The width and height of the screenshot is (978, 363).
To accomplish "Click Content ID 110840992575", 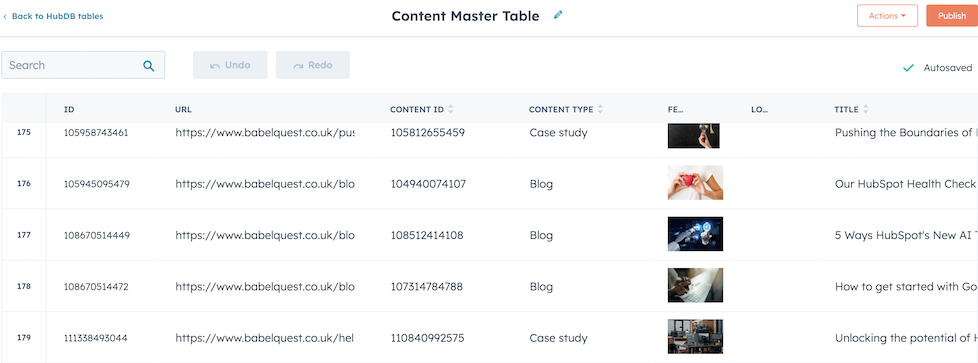I will coord(427,338).
